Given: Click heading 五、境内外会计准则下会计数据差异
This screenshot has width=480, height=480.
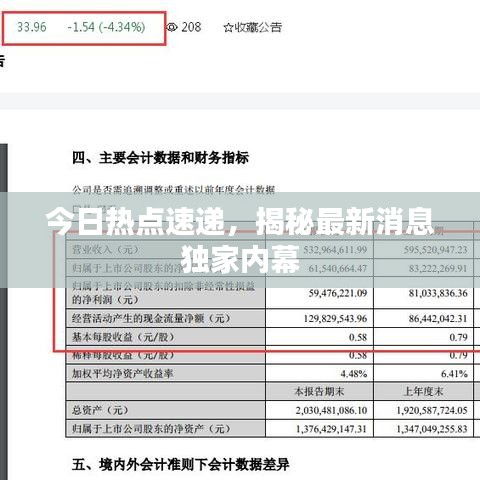Looking at the screenshot, I should pyautogui.click(x=180, y=464).
